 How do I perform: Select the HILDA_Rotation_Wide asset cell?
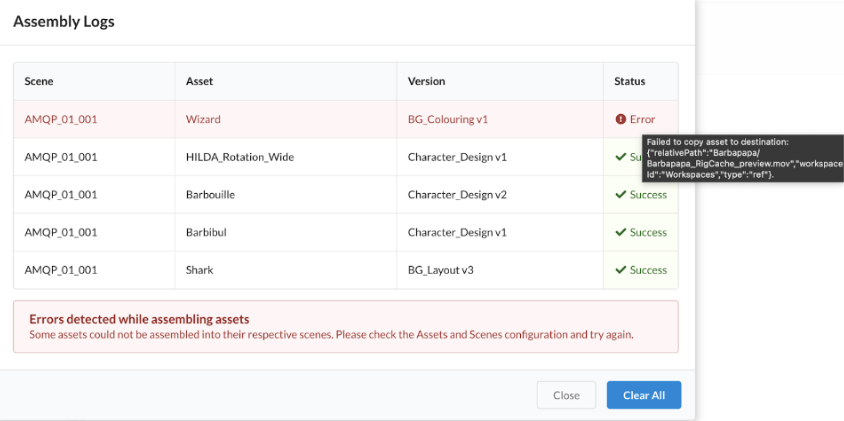point(286,157)
